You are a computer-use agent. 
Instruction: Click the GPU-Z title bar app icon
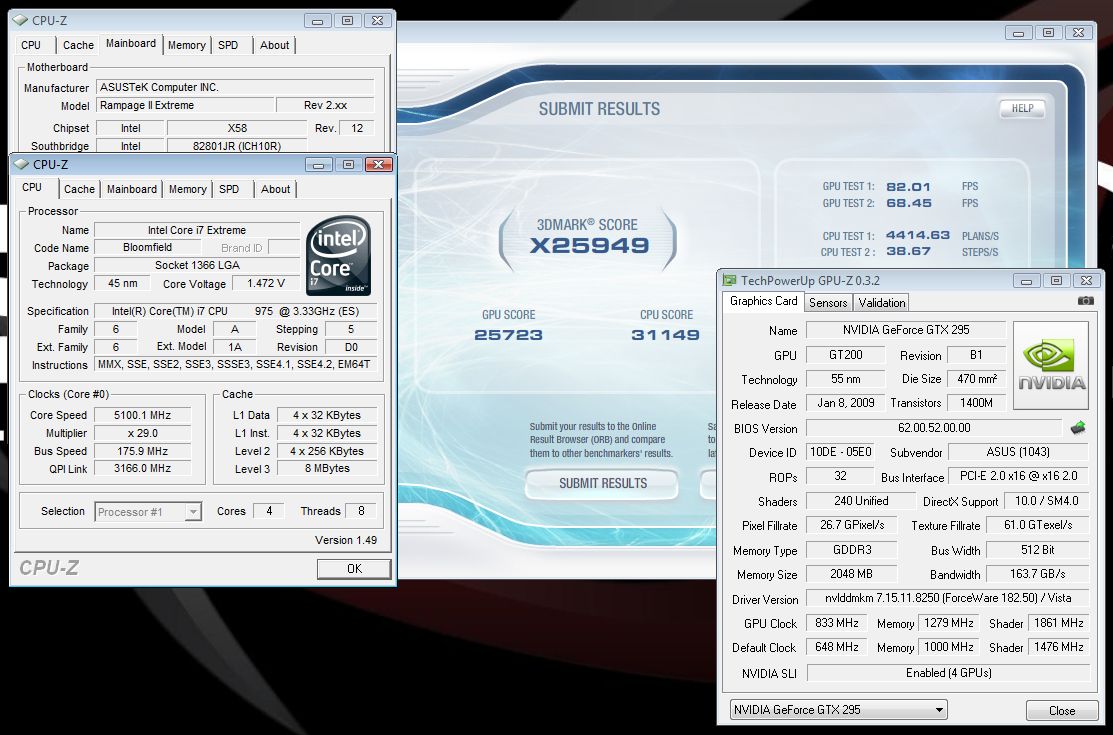[x=729, y=281]
